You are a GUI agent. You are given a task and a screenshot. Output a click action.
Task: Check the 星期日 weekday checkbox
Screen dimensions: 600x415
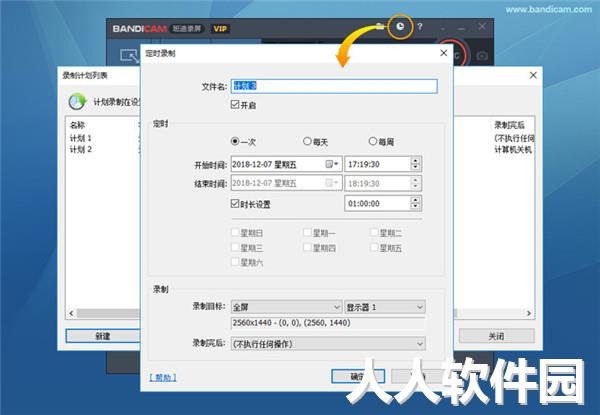235,232
